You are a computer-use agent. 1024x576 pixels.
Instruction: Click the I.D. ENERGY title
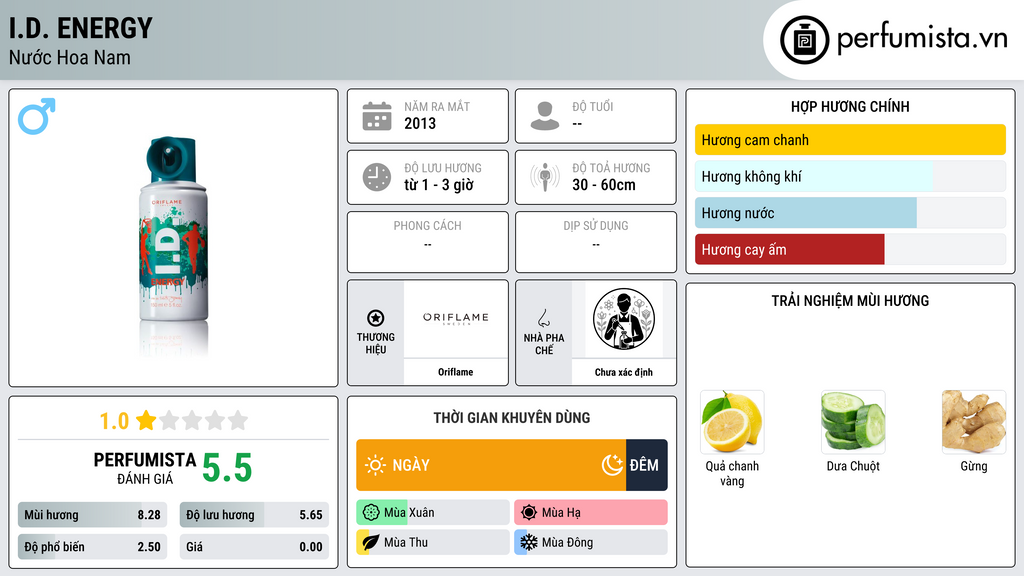click(x=80, y=29)
